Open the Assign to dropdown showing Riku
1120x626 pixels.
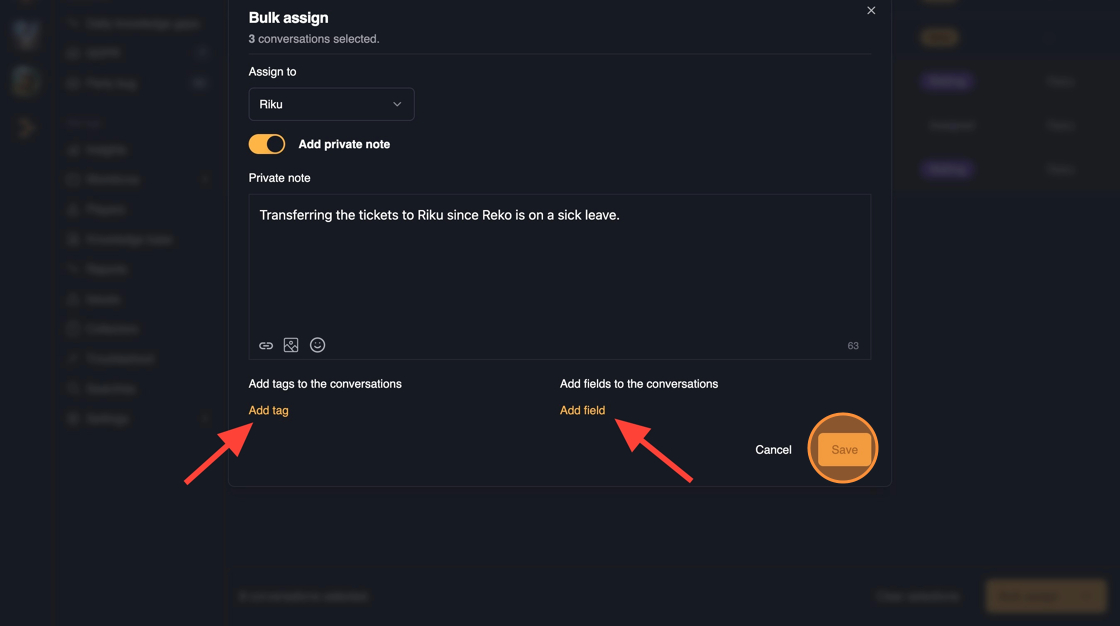[331, 104]
